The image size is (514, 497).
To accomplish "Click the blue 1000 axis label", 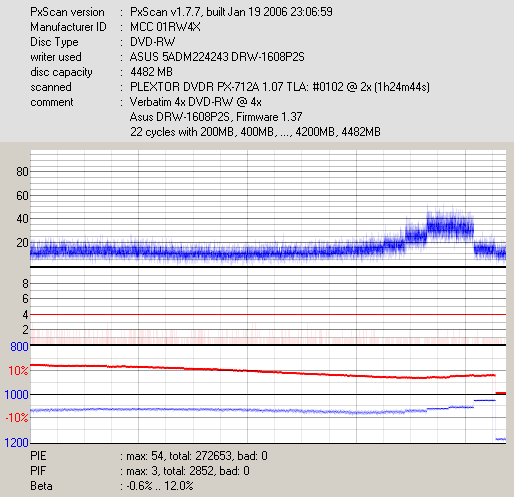I will 16,395.
